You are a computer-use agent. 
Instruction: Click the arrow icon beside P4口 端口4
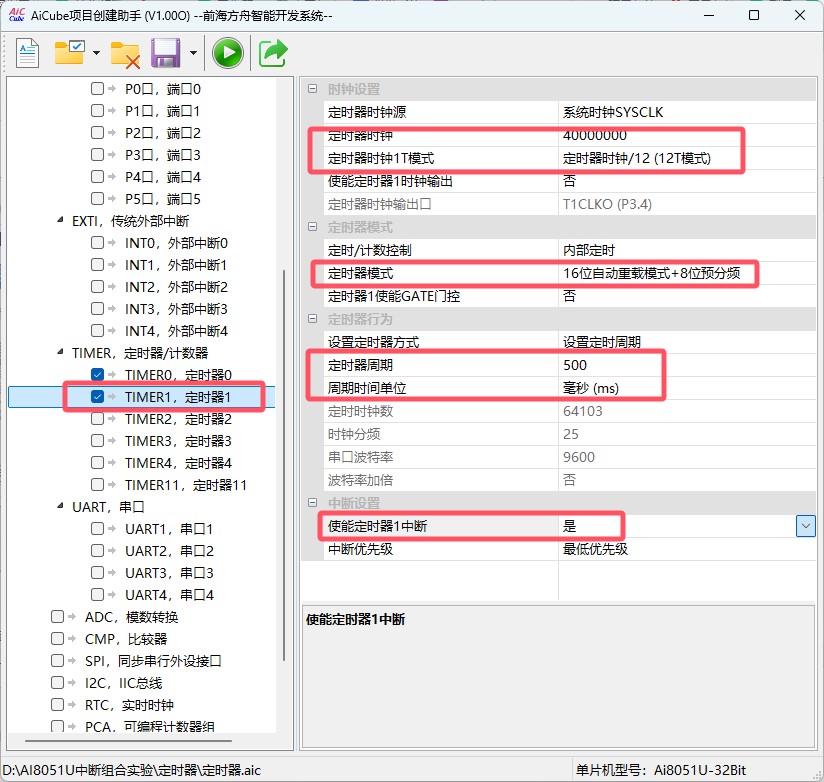(111, 176)
